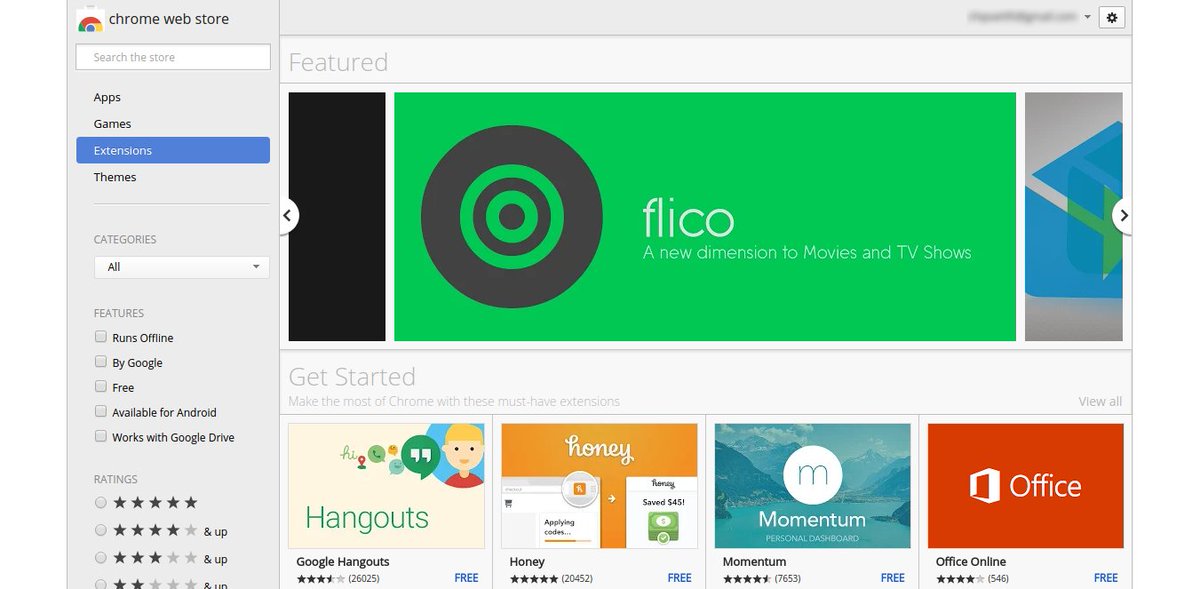Screen dimensions: 1200x589
Task: Show next featured banner with right arrow
Action: 1122,215
